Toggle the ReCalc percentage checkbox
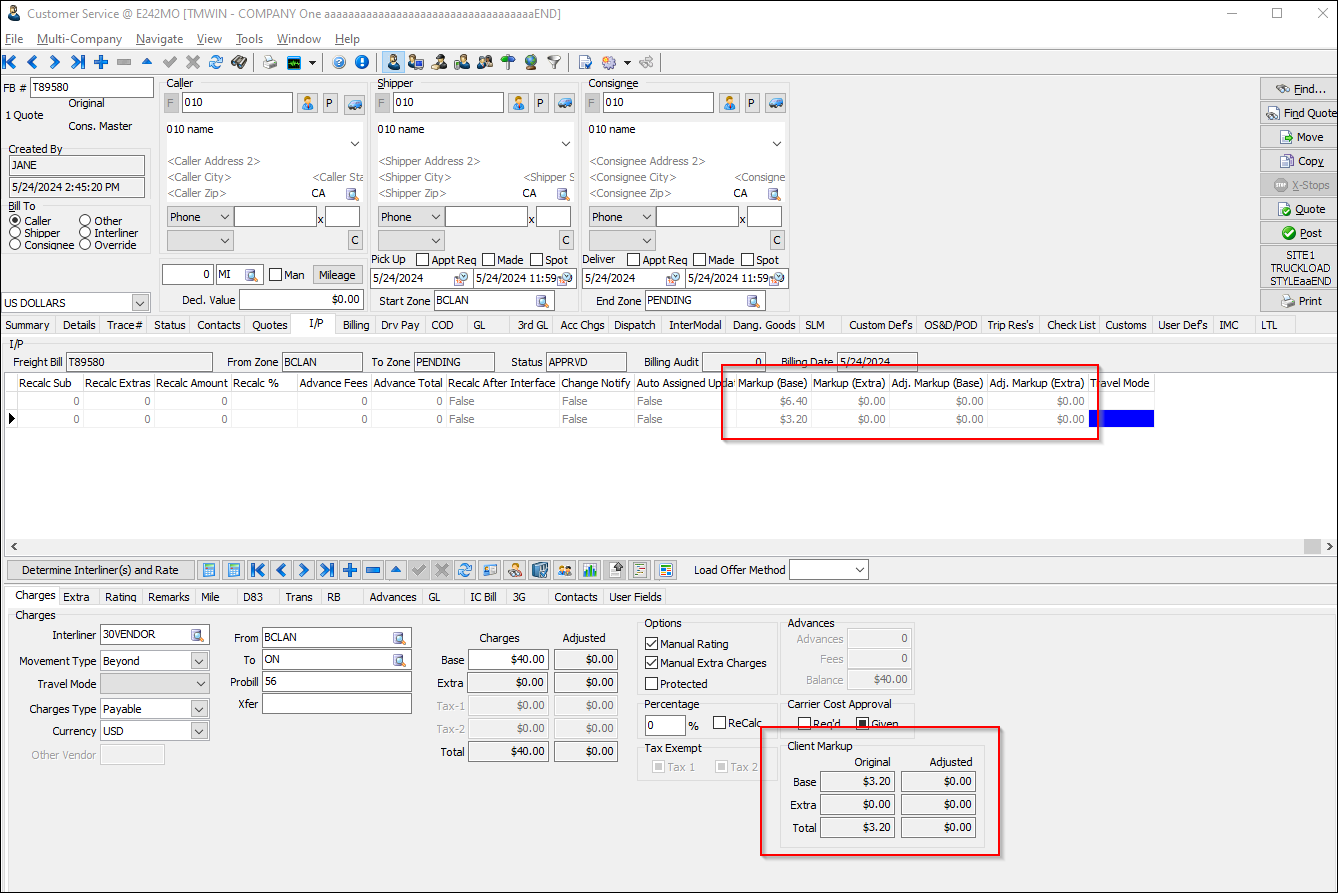The width and height of the screenshot is (1338, 893). pyautogui.click(x=720, y=723)
